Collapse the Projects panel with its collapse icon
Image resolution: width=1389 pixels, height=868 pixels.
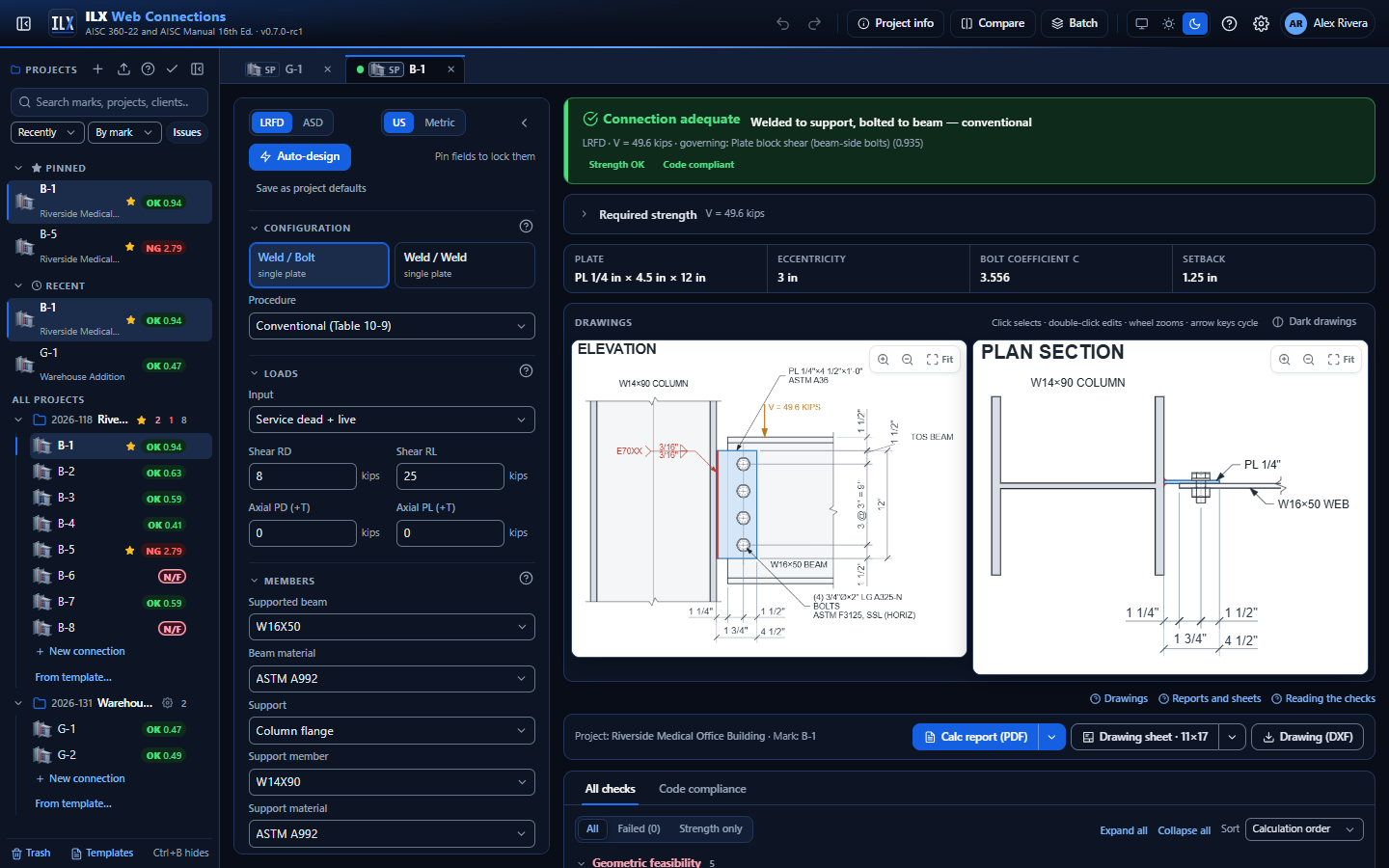[198, 69]
